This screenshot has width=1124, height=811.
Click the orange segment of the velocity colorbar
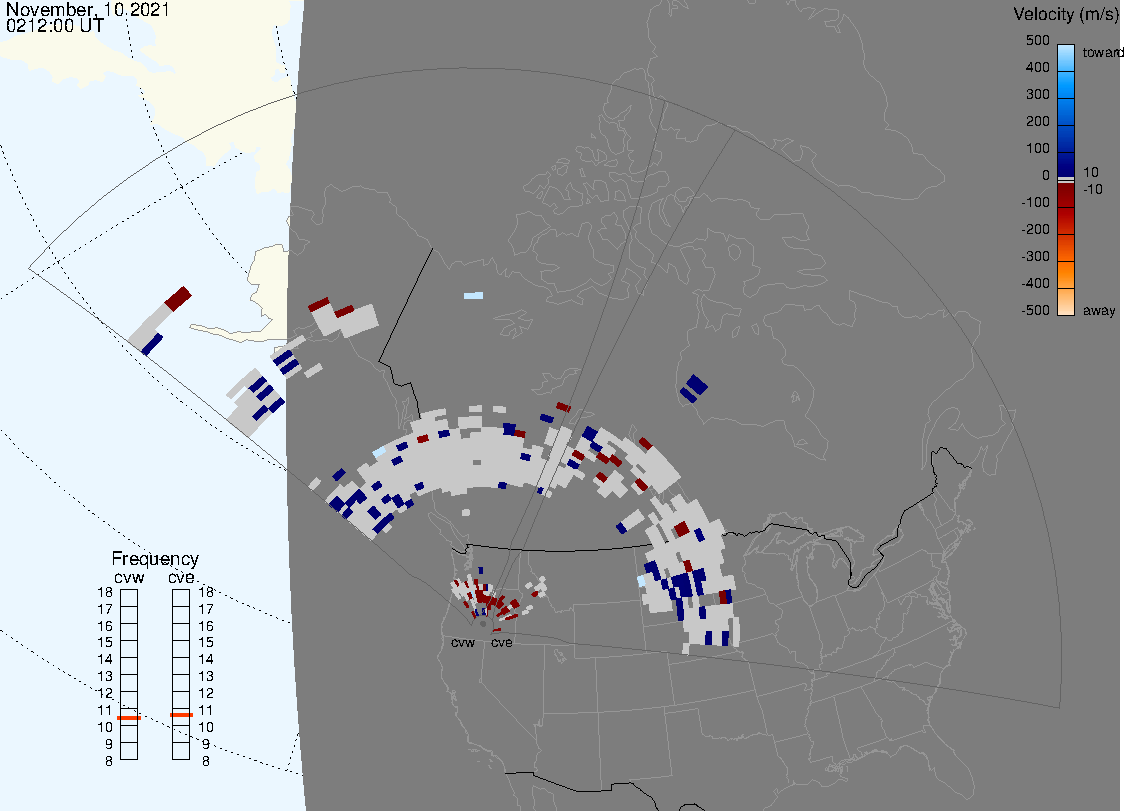pyautogui.click(x=1066, y=274)
